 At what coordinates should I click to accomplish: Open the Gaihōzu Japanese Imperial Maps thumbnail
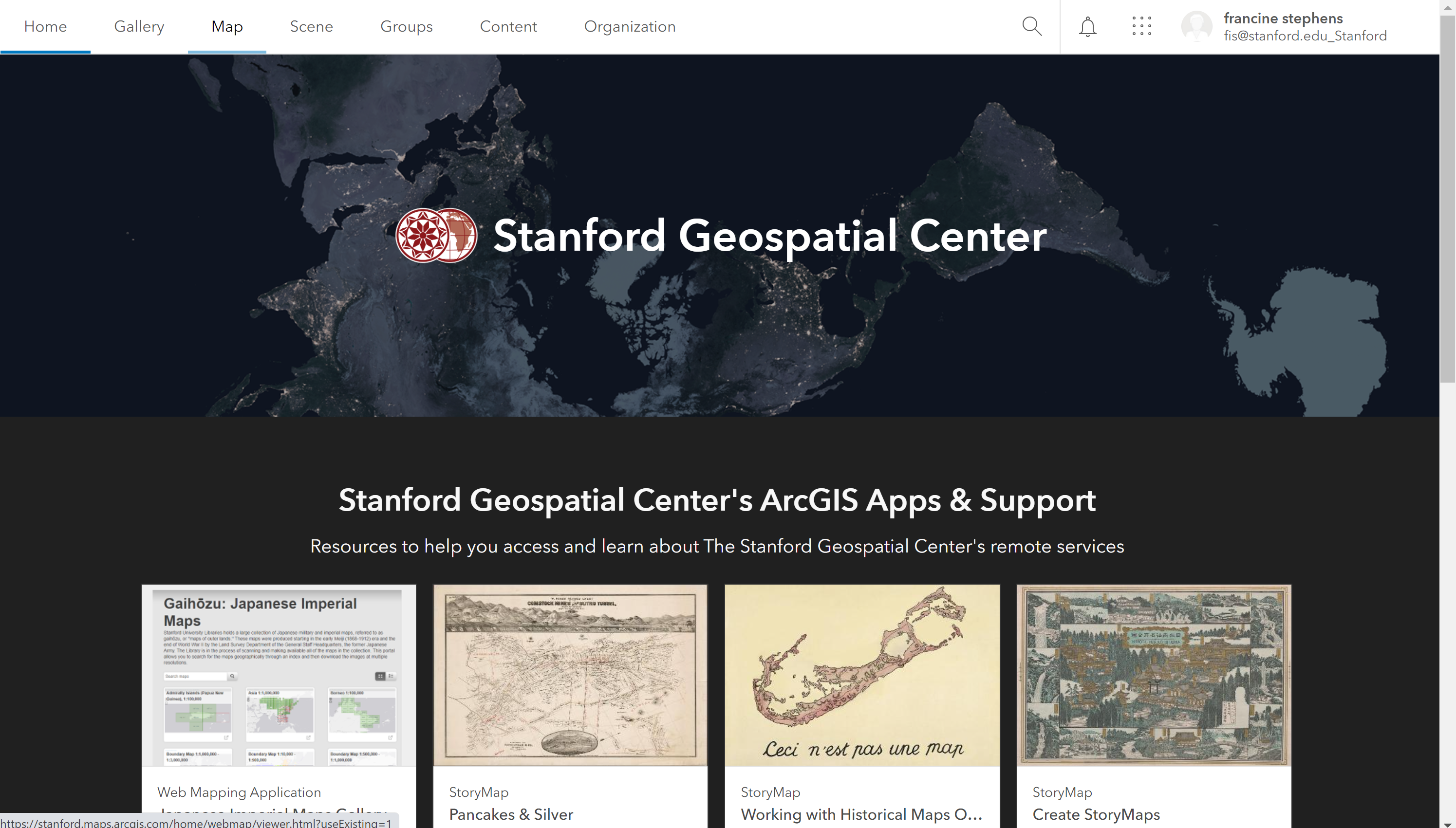pyautogui.click(x=279, y=675)
